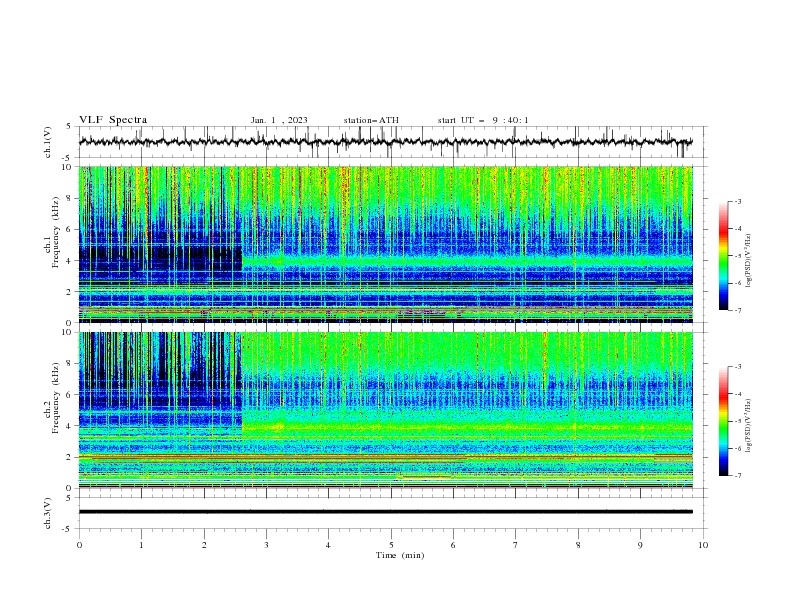Click the ch.2 "Frequency (kHz)" axis label

click(56, 398)
